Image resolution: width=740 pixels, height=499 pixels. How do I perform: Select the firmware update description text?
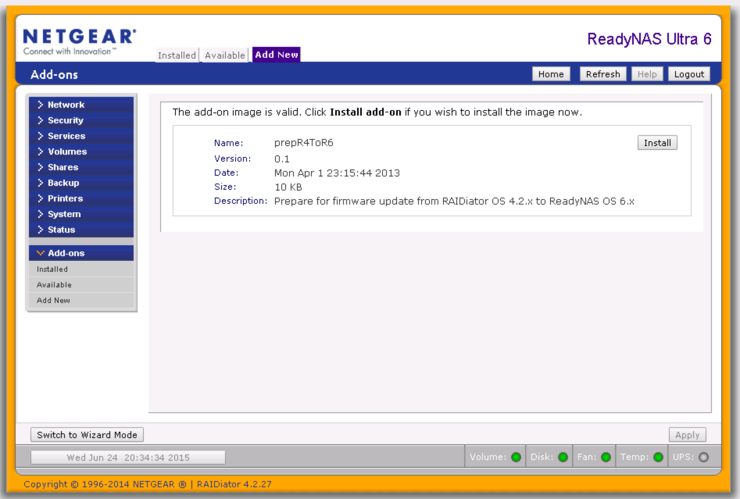[454, 201]
